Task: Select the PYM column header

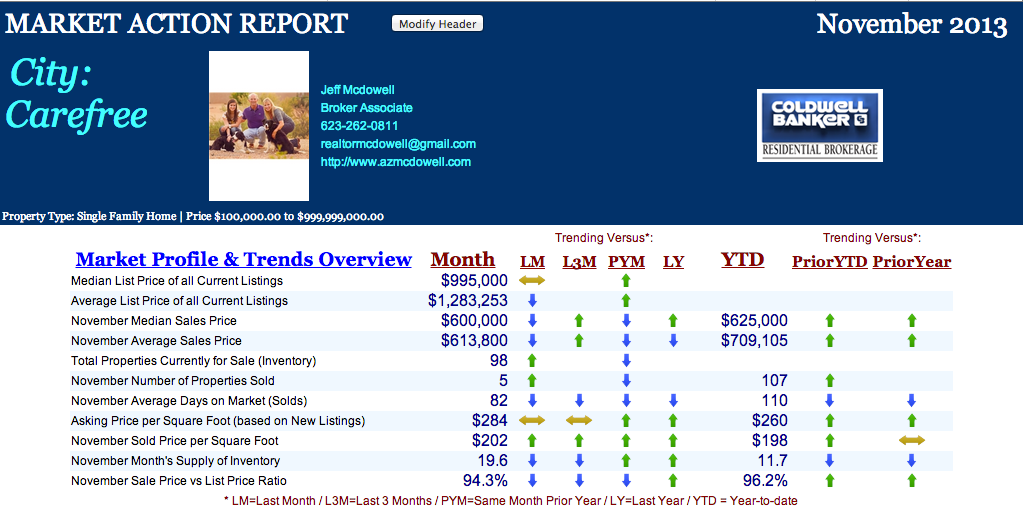Action: (x=626, y=262)
